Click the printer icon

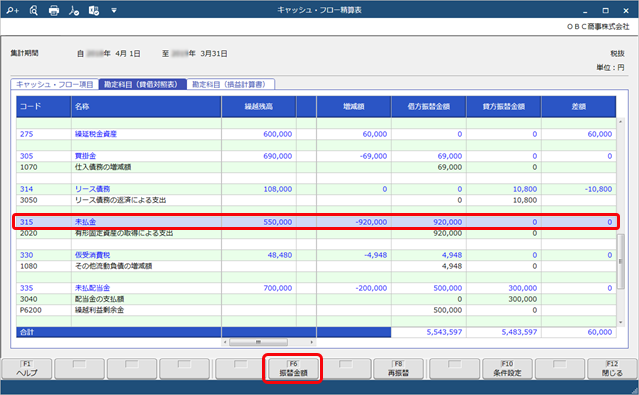[54, 11]
